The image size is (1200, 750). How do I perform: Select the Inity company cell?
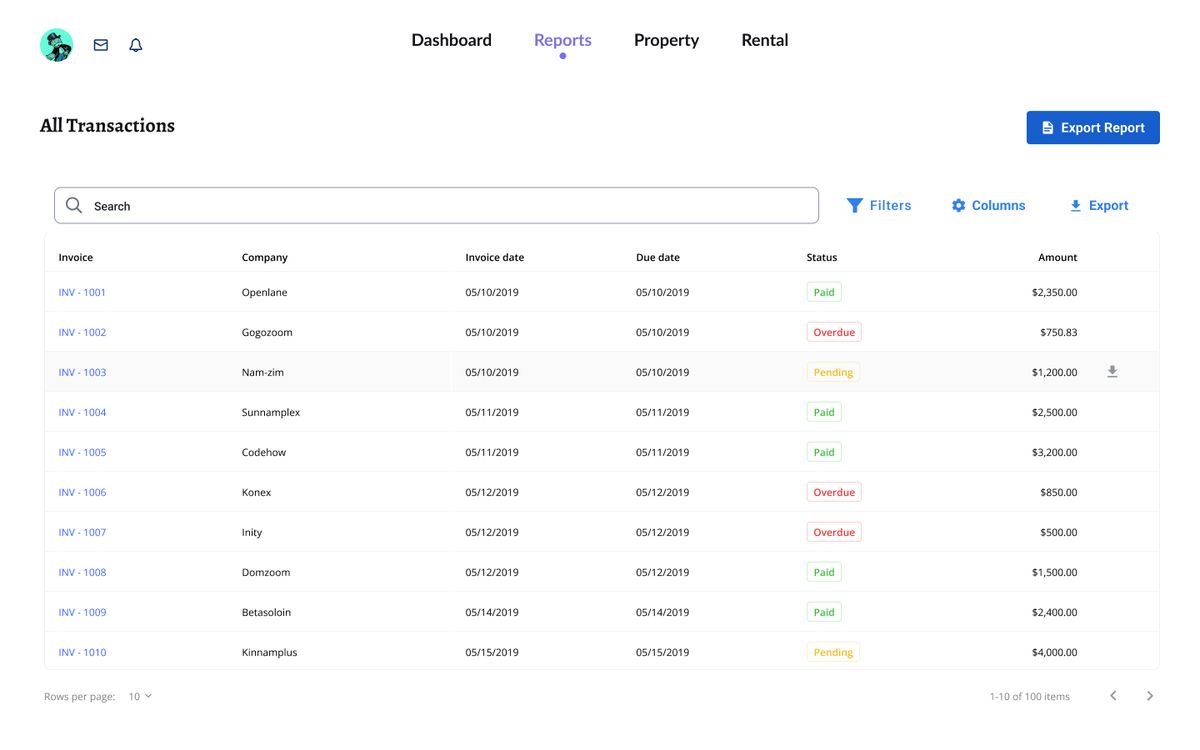252,532
